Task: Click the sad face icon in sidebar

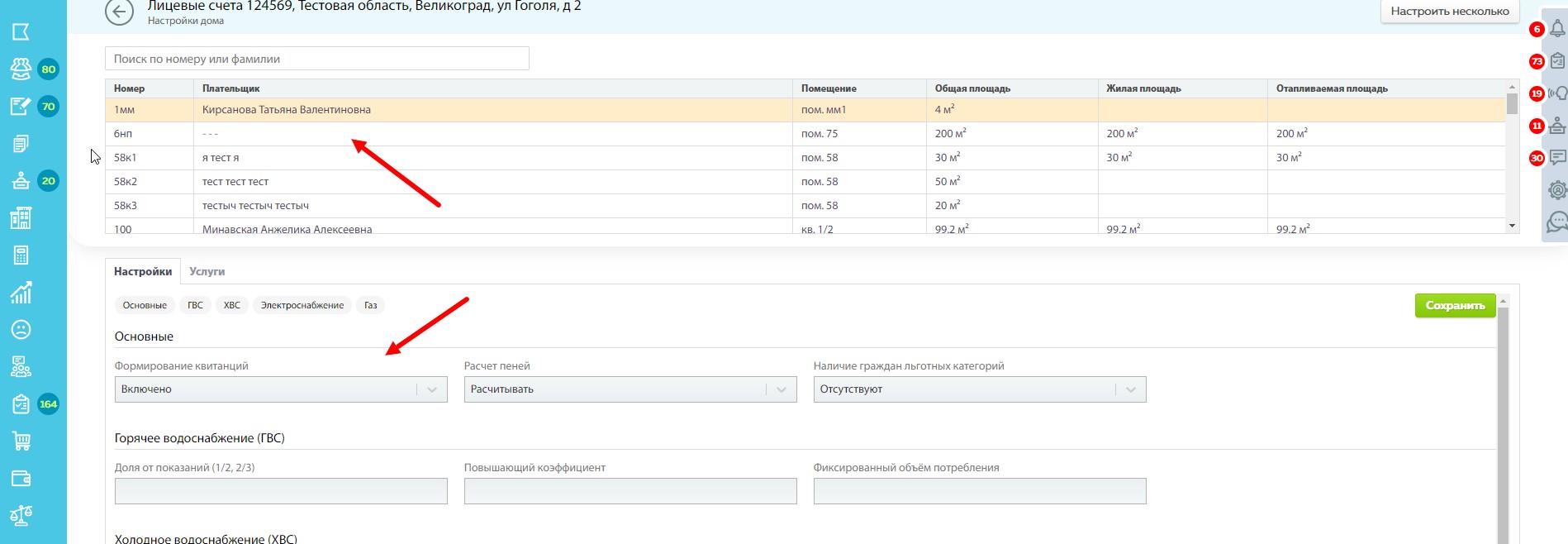Action: [x=21, y=330]
